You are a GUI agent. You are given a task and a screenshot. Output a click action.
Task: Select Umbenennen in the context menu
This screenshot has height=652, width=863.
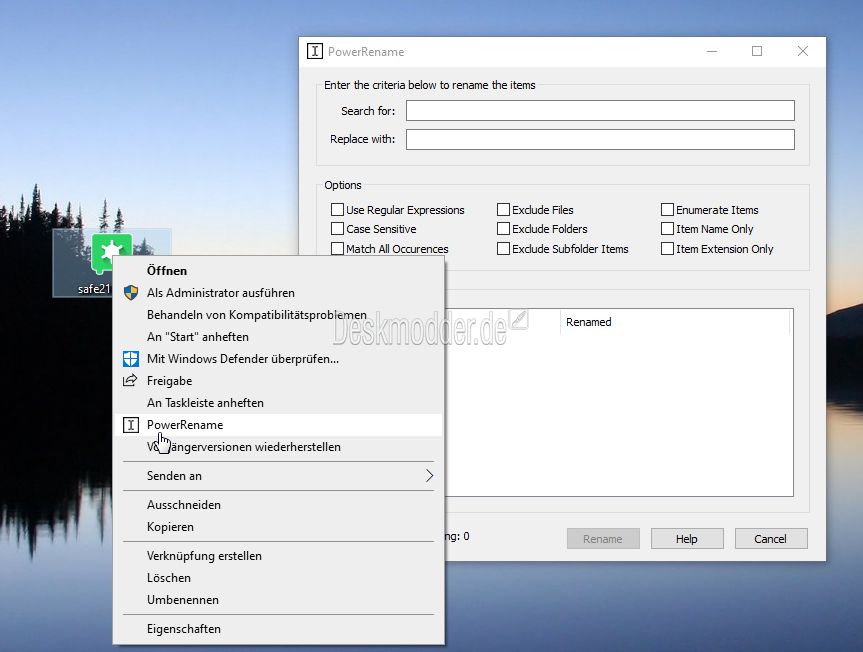click(x=277, y=600)
